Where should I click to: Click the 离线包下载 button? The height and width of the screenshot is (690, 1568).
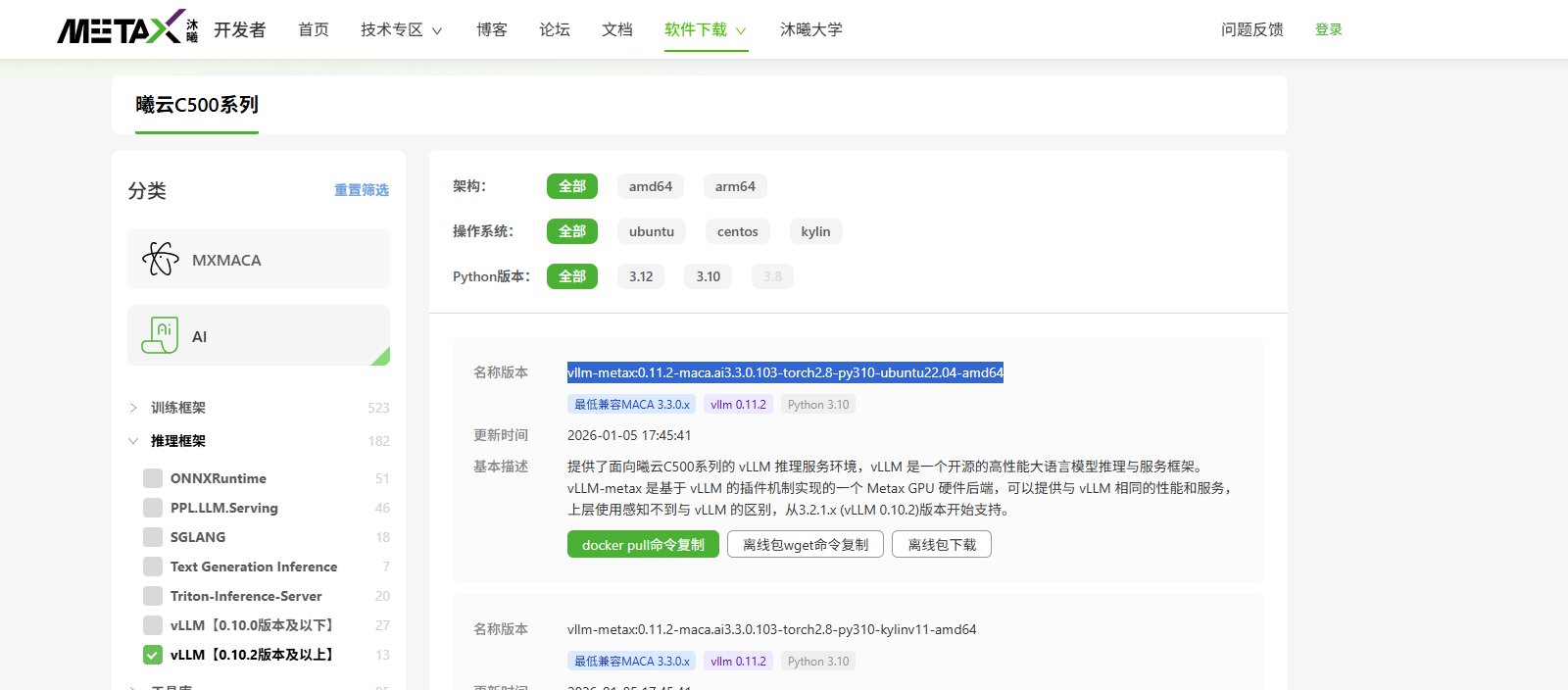(941, 545)
